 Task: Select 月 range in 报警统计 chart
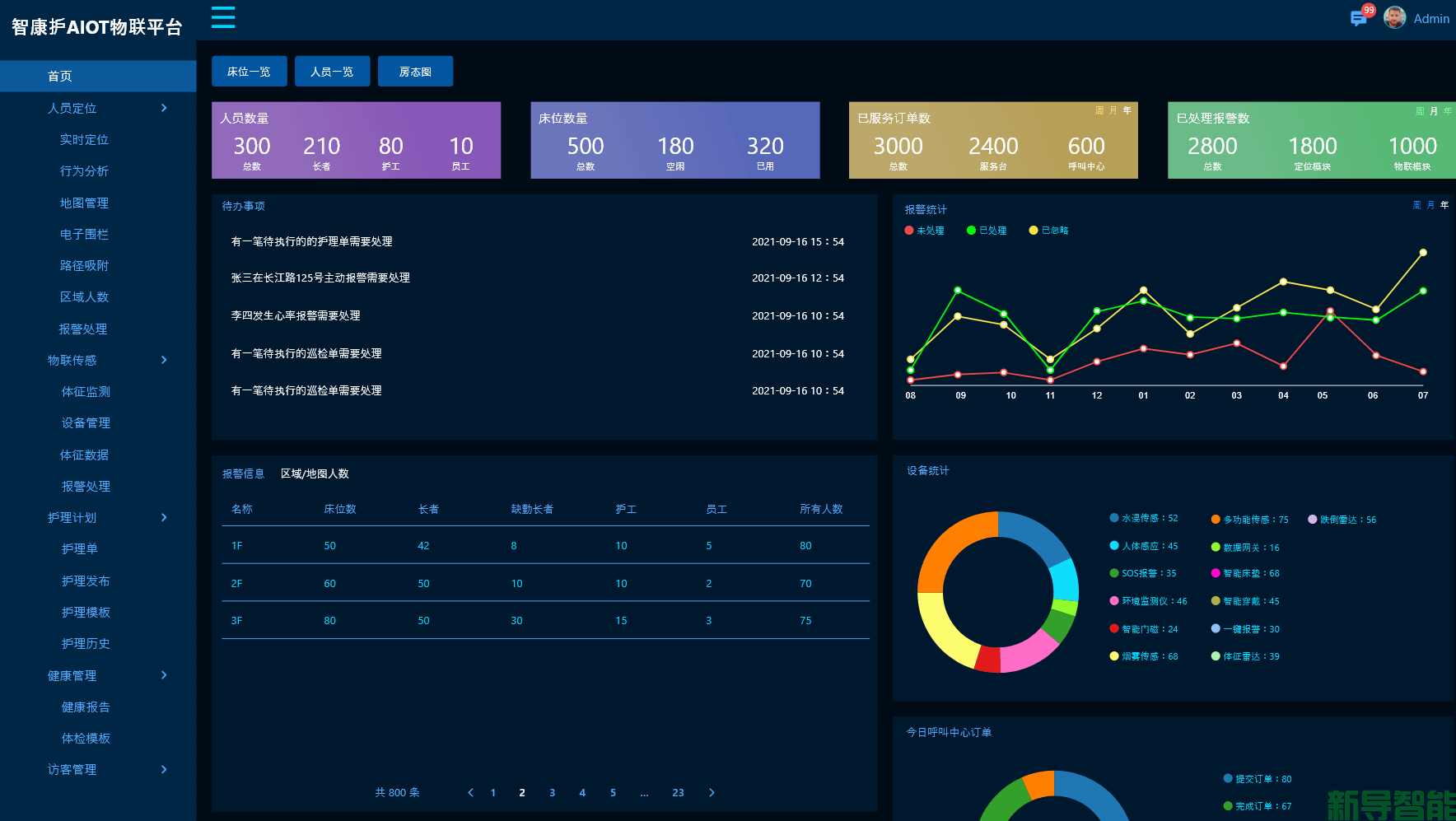1430,205
